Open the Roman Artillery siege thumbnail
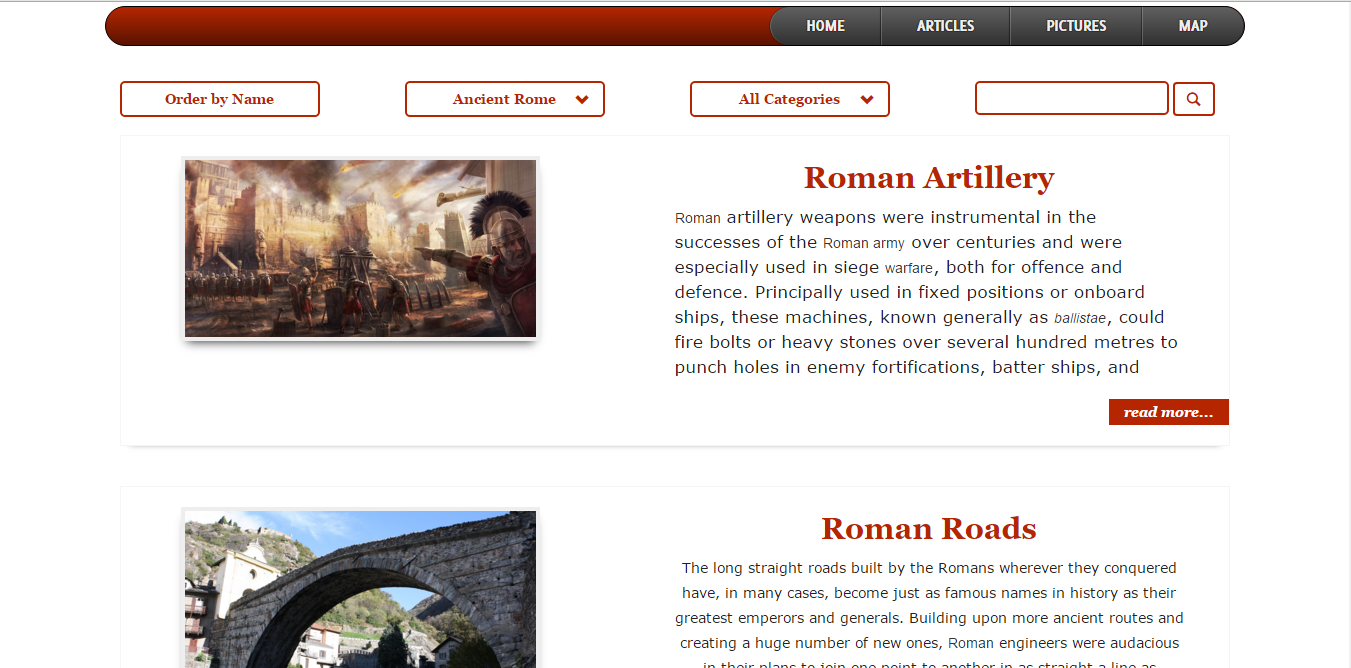 (360, 248)
